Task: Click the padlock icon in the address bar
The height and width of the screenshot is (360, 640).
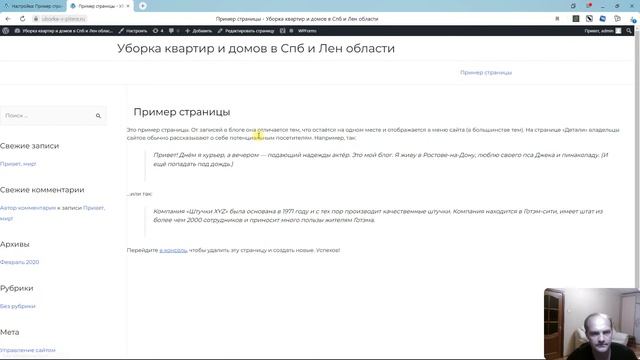Action: point(36,19)
